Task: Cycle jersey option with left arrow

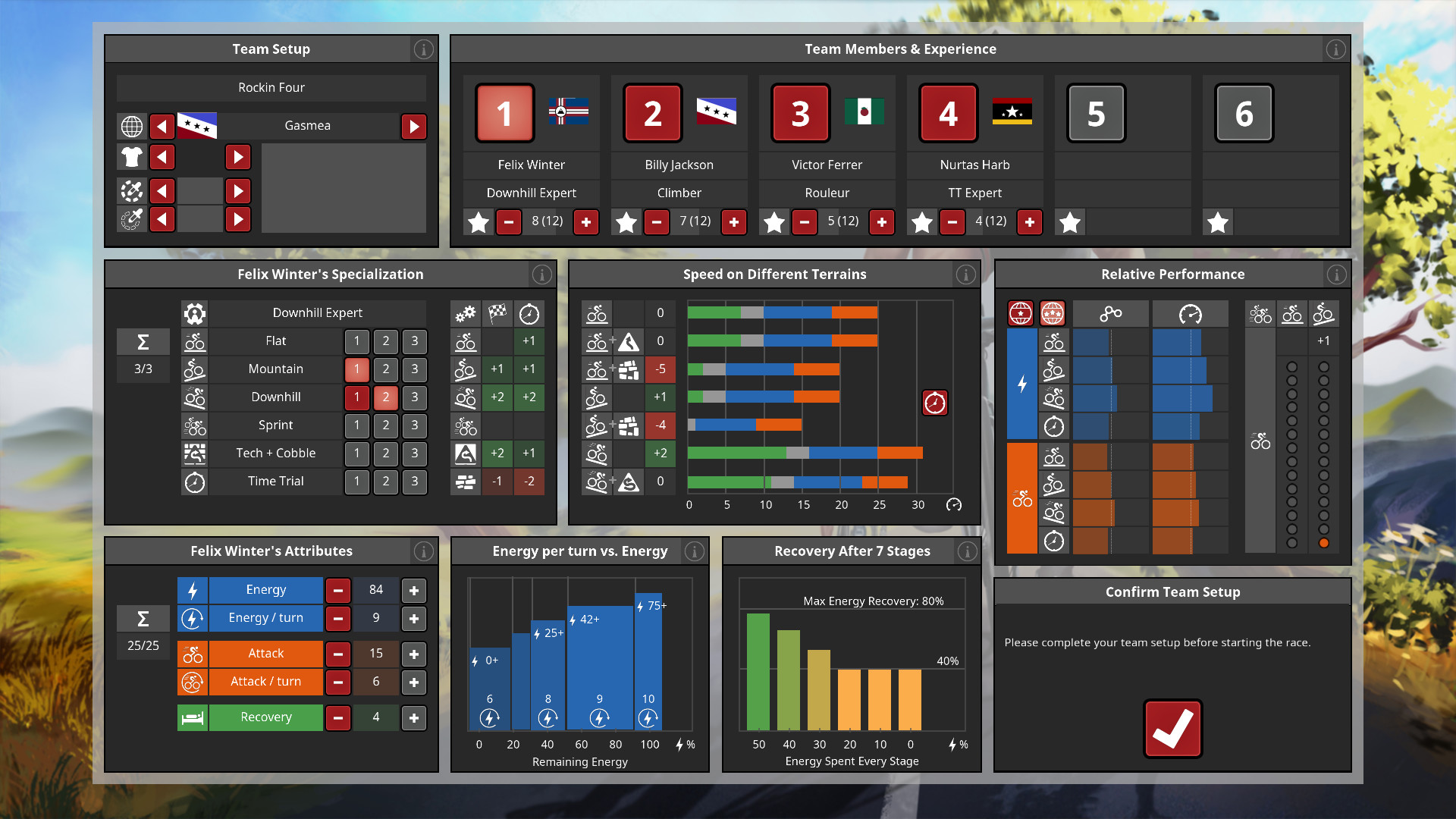Action: pos(162,157)
